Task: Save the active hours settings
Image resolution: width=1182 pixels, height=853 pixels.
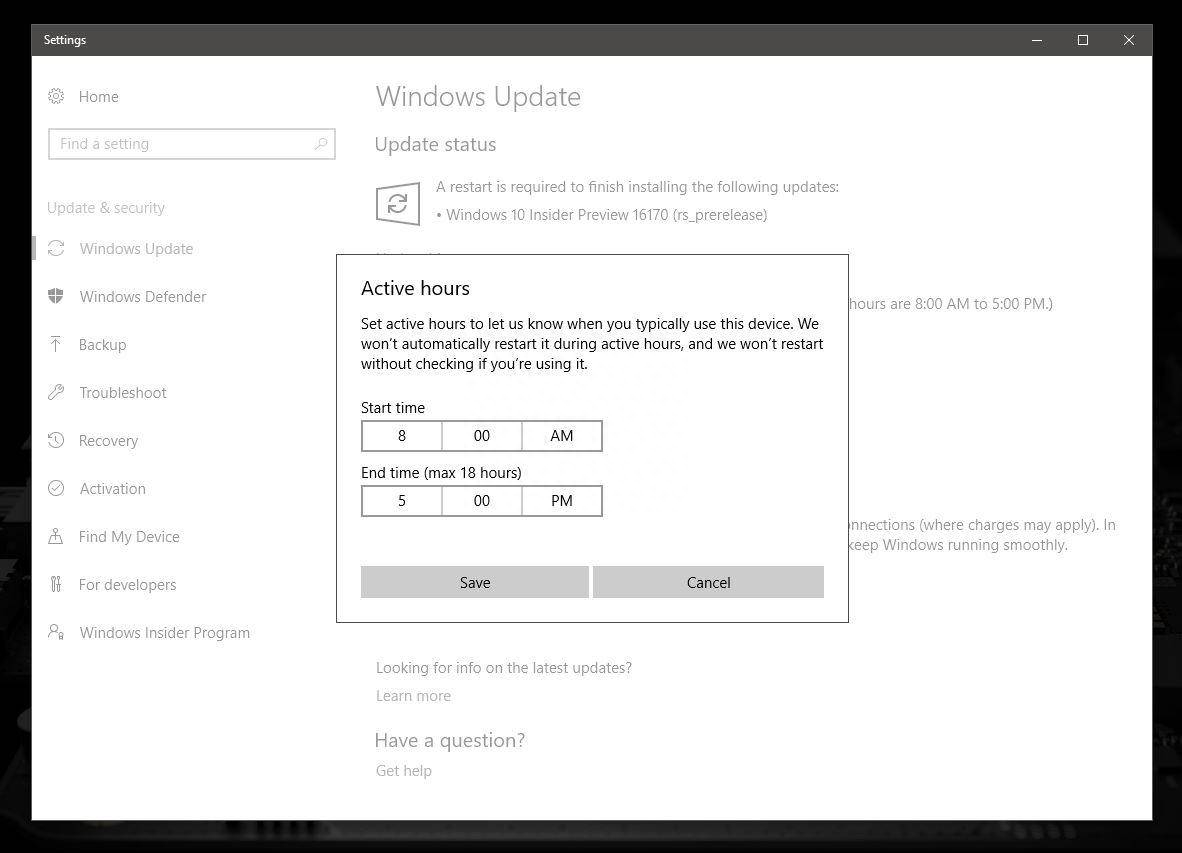Action: point(475,582)
